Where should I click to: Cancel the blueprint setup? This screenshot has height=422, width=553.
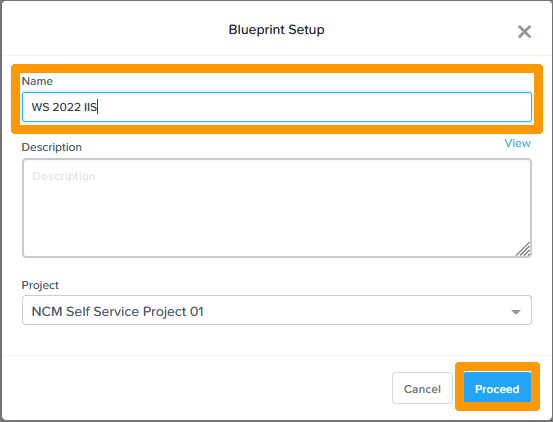pyautogui.click(x=422, y=388)
